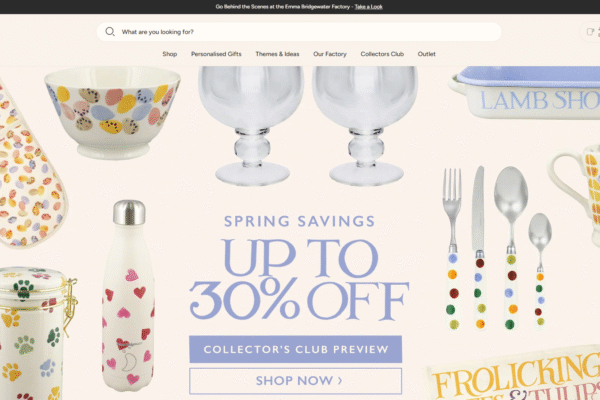Visit the Outlet section
600x400 pixels.
(x=426, y=54)
